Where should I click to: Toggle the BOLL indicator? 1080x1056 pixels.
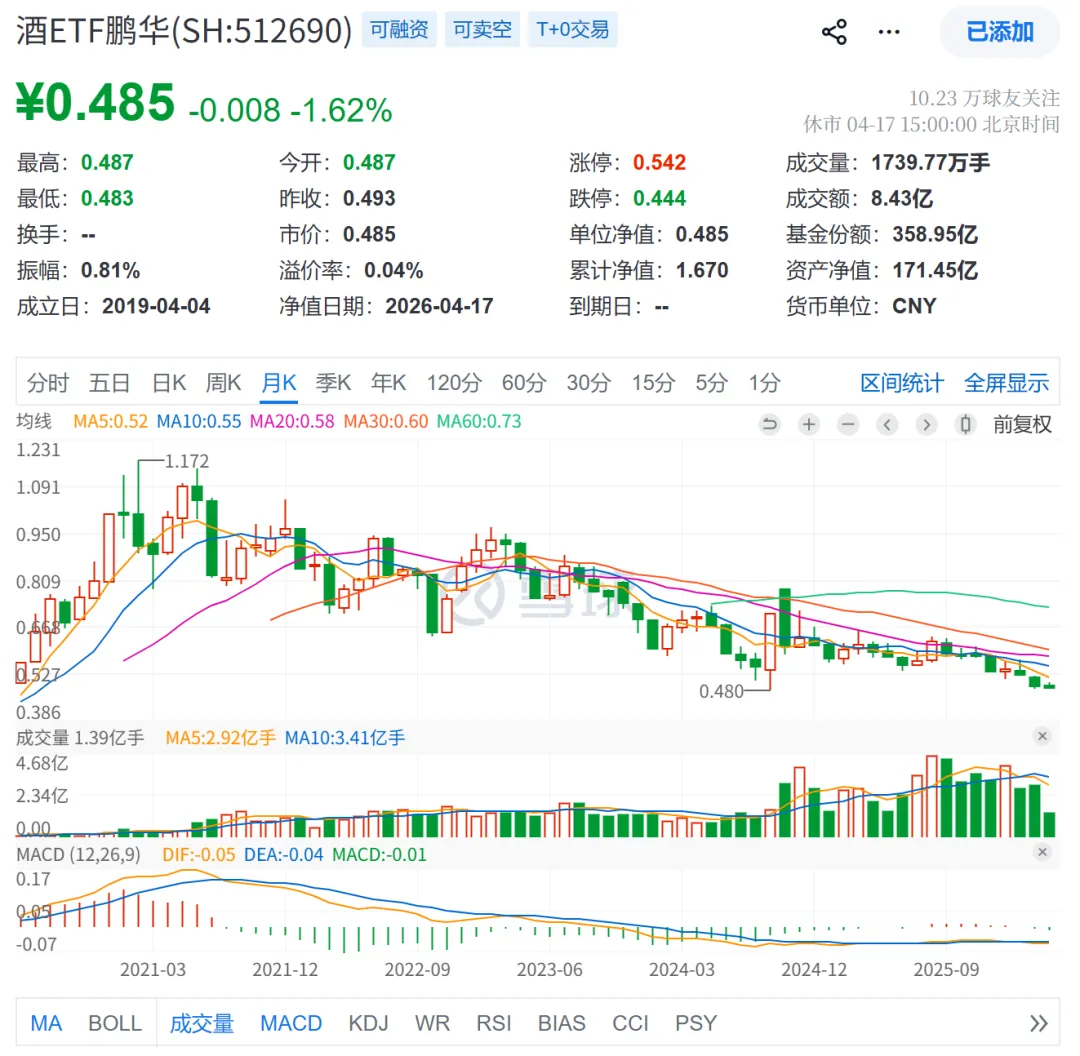point(115,1023)
